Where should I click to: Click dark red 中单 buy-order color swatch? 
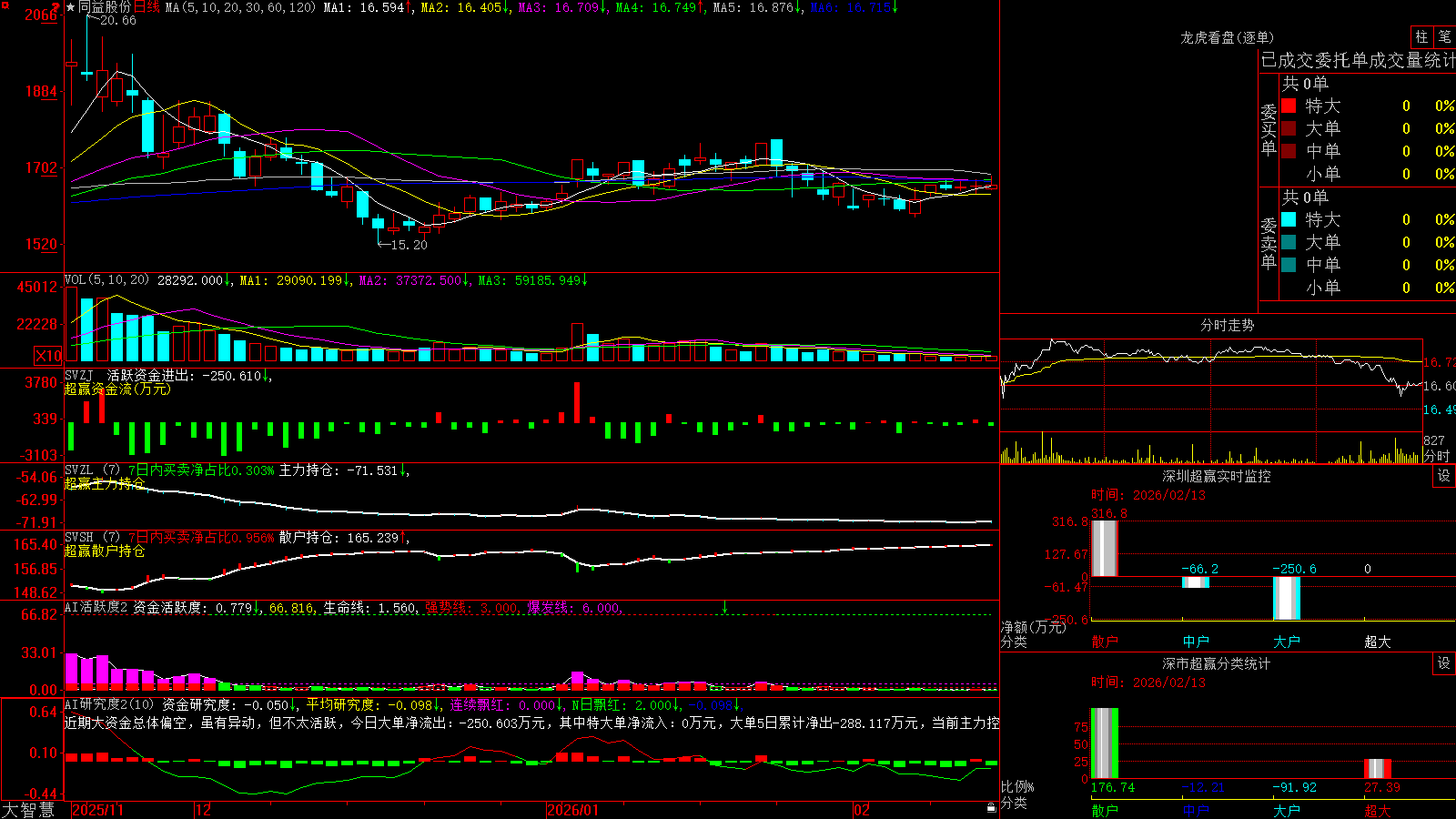click(x=1289, y=151)
